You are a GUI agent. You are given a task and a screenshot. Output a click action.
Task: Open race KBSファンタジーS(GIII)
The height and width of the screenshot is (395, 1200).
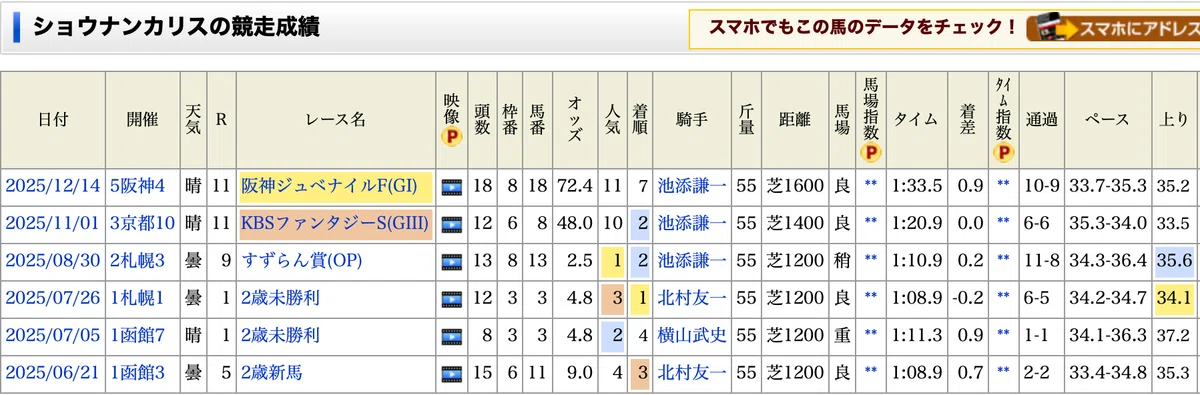(x=335, y=223)
